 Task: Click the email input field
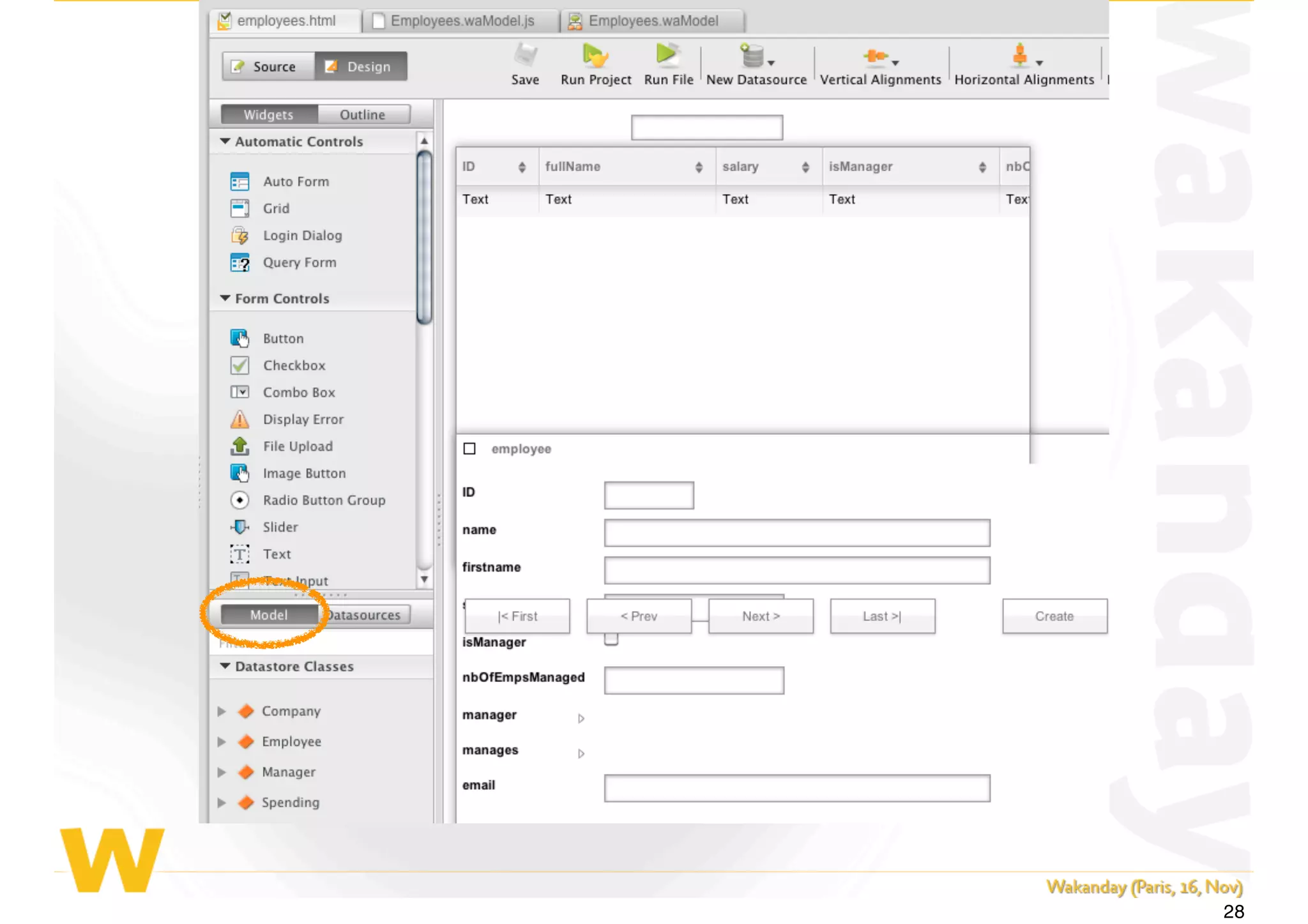click(x=796, y=789)
